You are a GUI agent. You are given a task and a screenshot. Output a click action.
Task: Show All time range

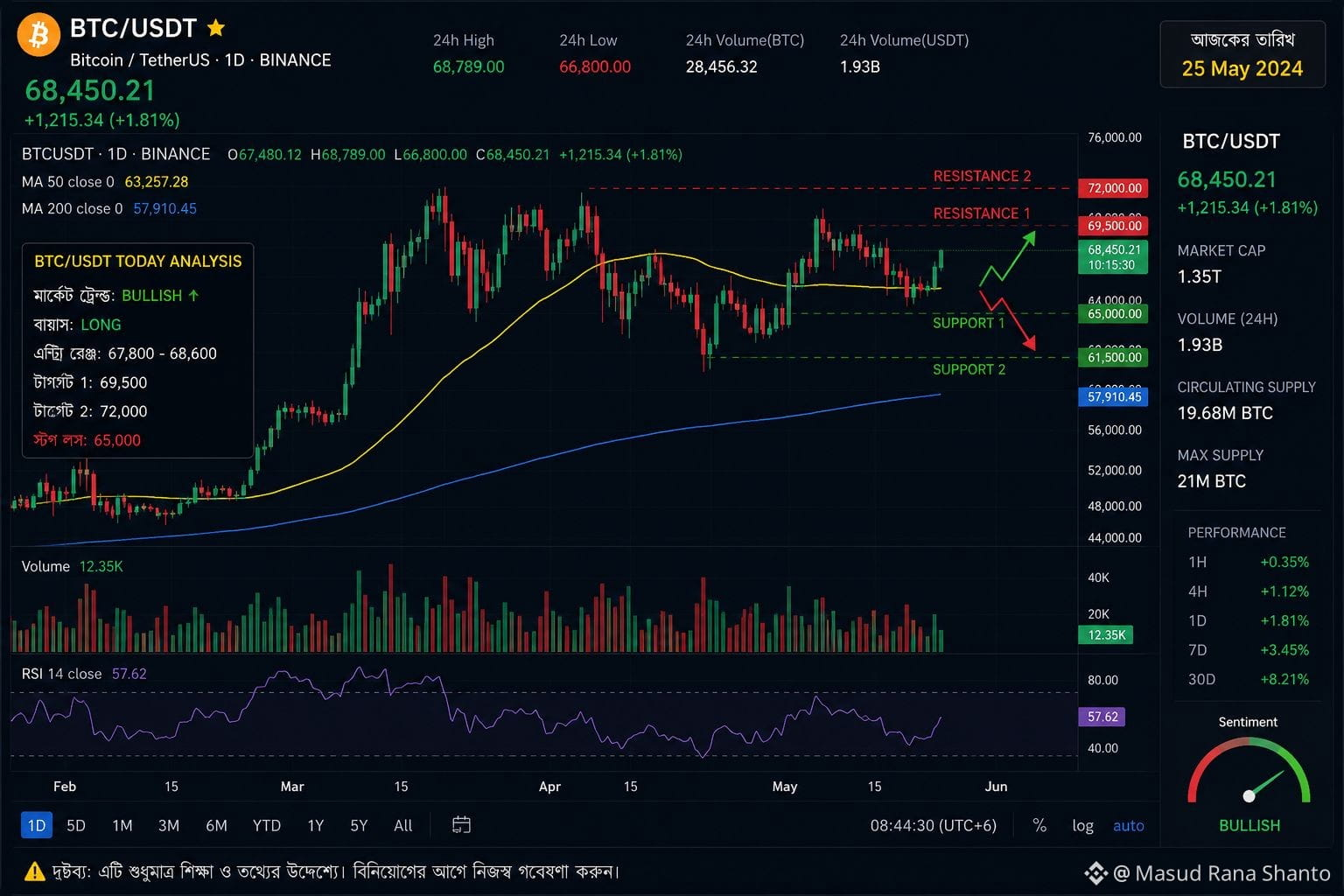click(x=403, y=825)
